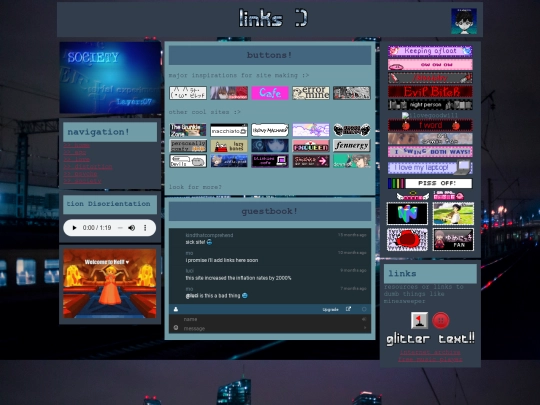The image size is (540, 405).
Task: Click the angel wings blinkie
Action: coord(413,196)
